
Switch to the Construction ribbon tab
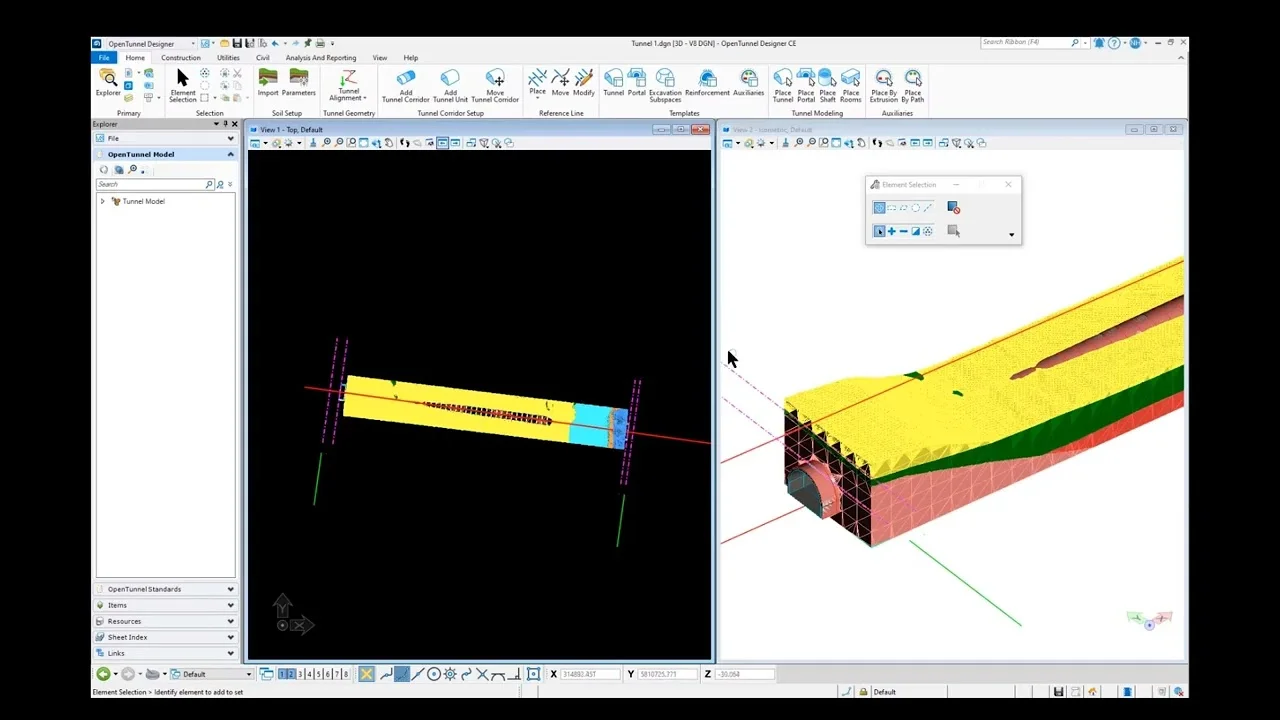[181, 58]
